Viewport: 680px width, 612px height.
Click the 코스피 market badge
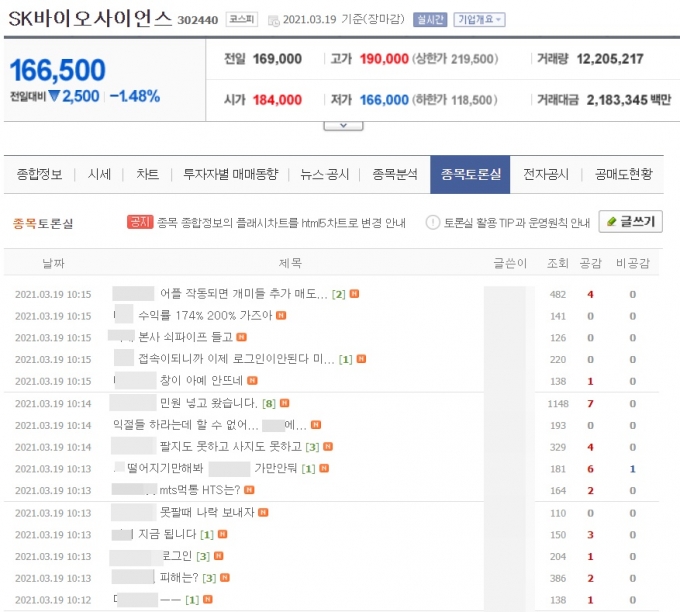(x=254, y=19)
